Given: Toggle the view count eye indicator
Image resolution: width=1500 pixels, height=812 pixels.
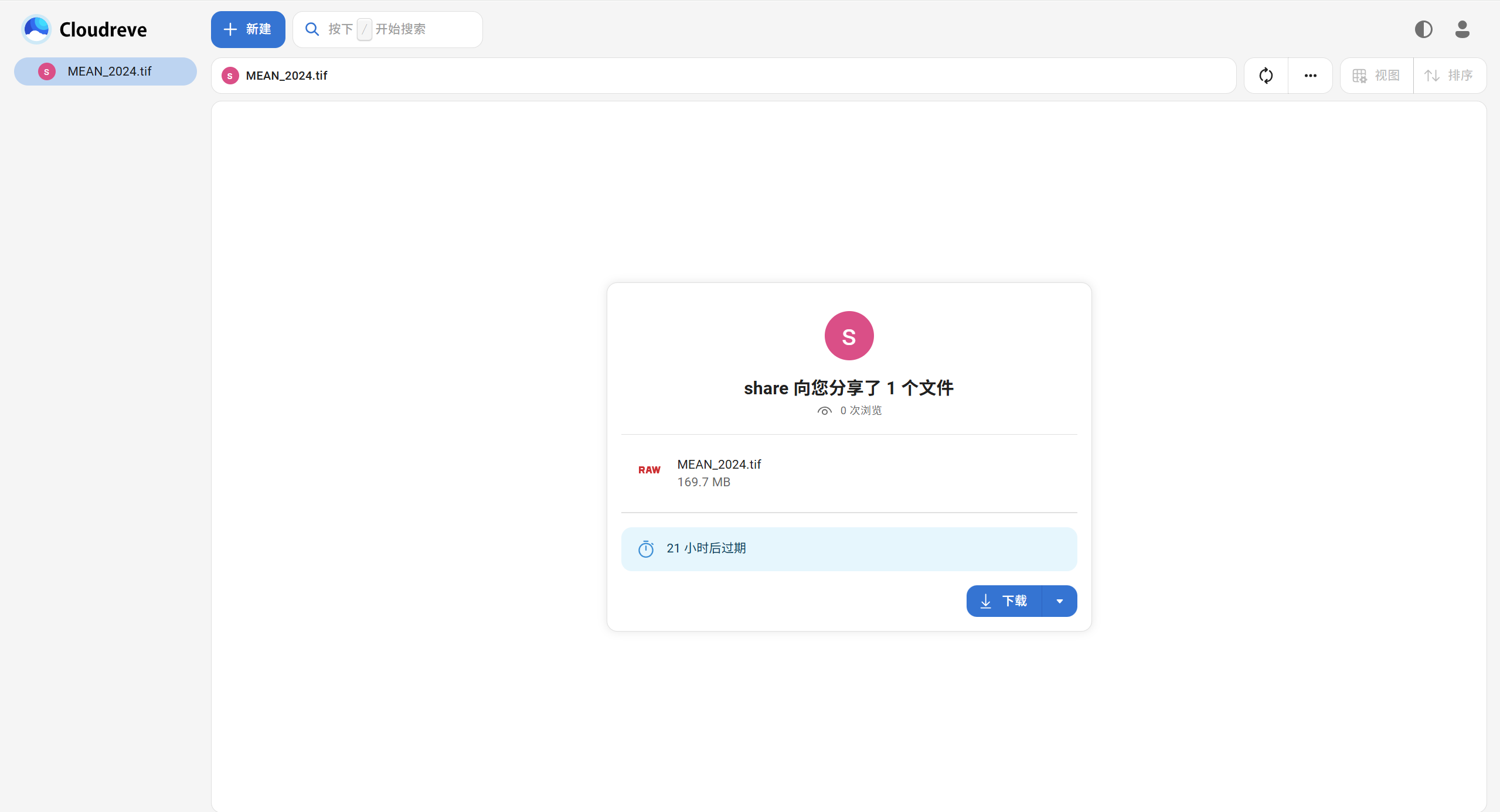Looking at the screenshot, I should click(824, 410).
